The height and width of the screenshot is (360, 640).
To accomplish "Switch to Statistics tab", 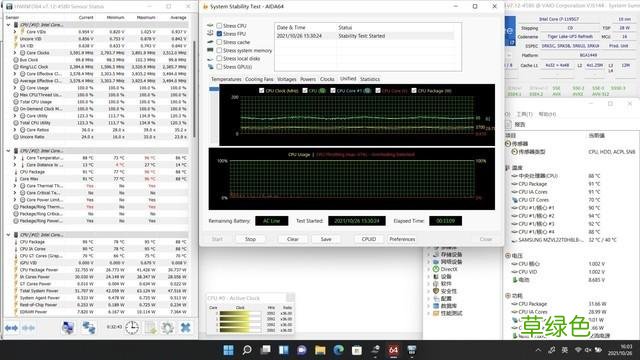I will click(x=370, y=79).
